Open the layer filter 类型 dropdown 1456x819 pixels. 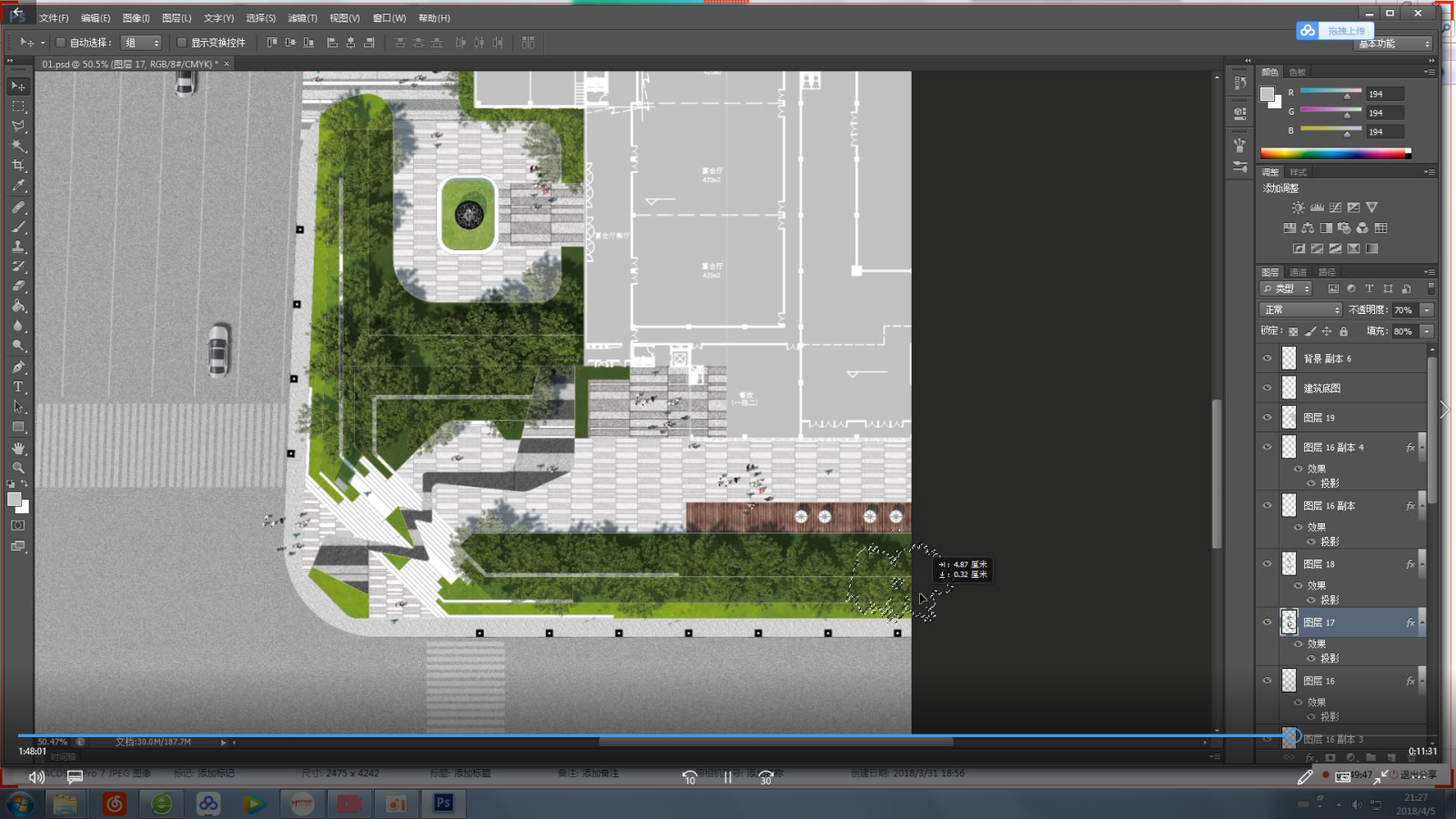tap(1286, 288)
